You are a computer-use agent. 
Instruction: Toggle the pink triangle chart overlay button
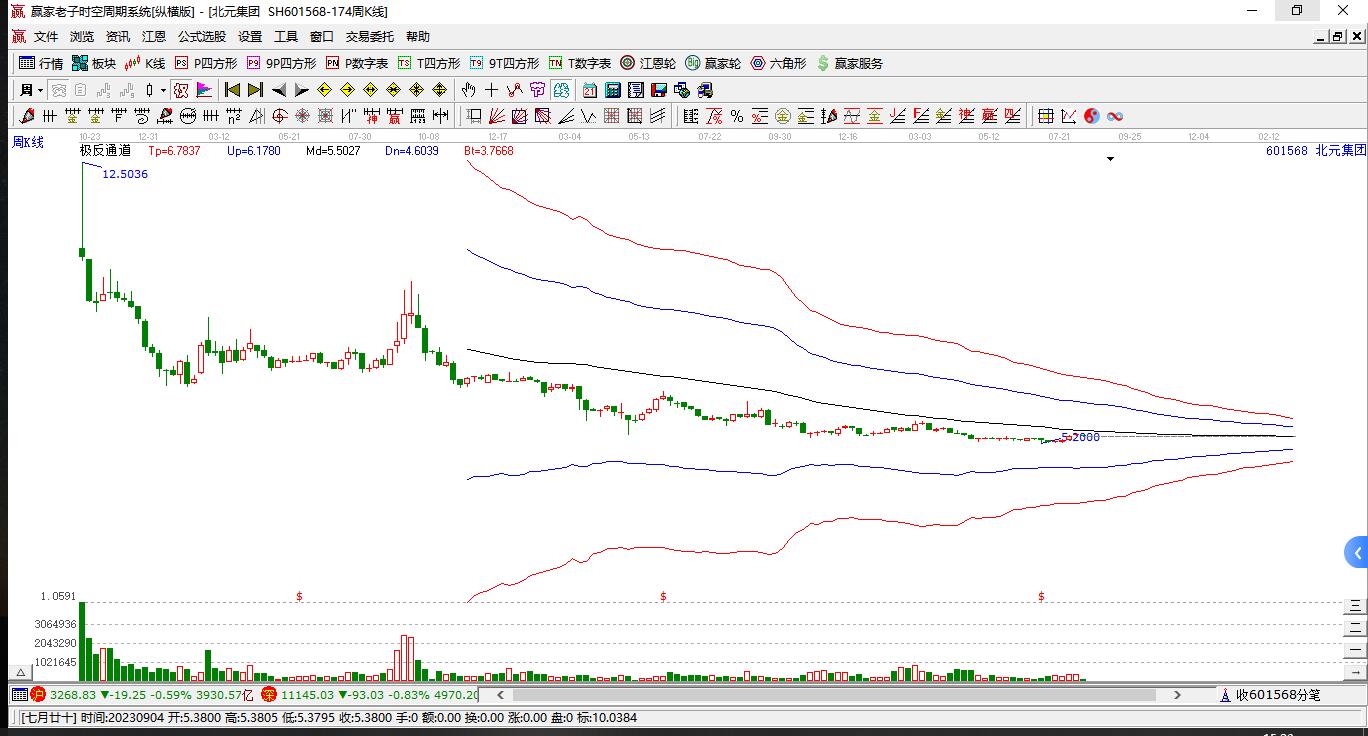(x=204, y=90)
